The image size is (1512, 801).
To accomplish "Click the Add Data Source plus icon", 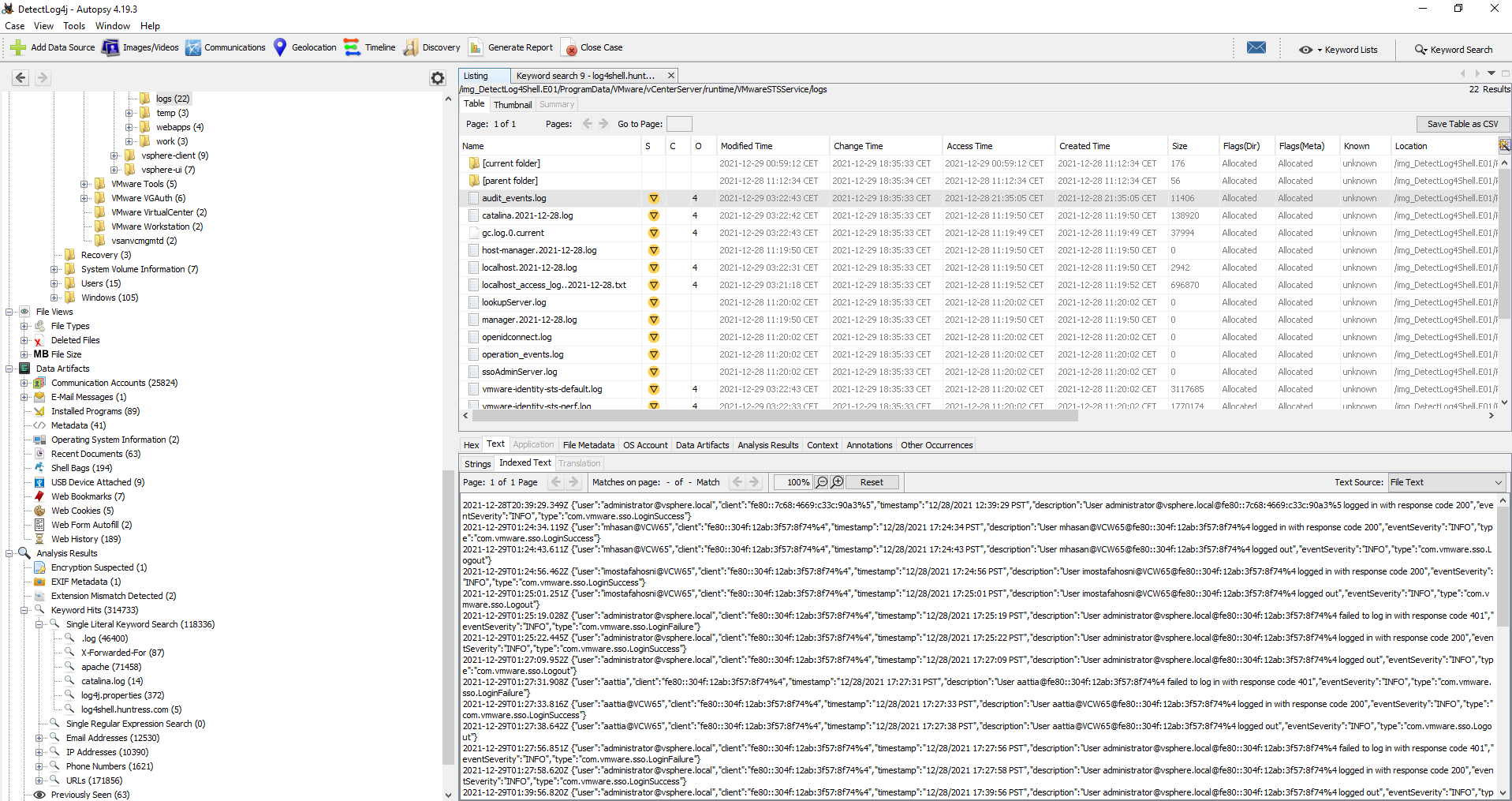I will [x=18, y=48].
